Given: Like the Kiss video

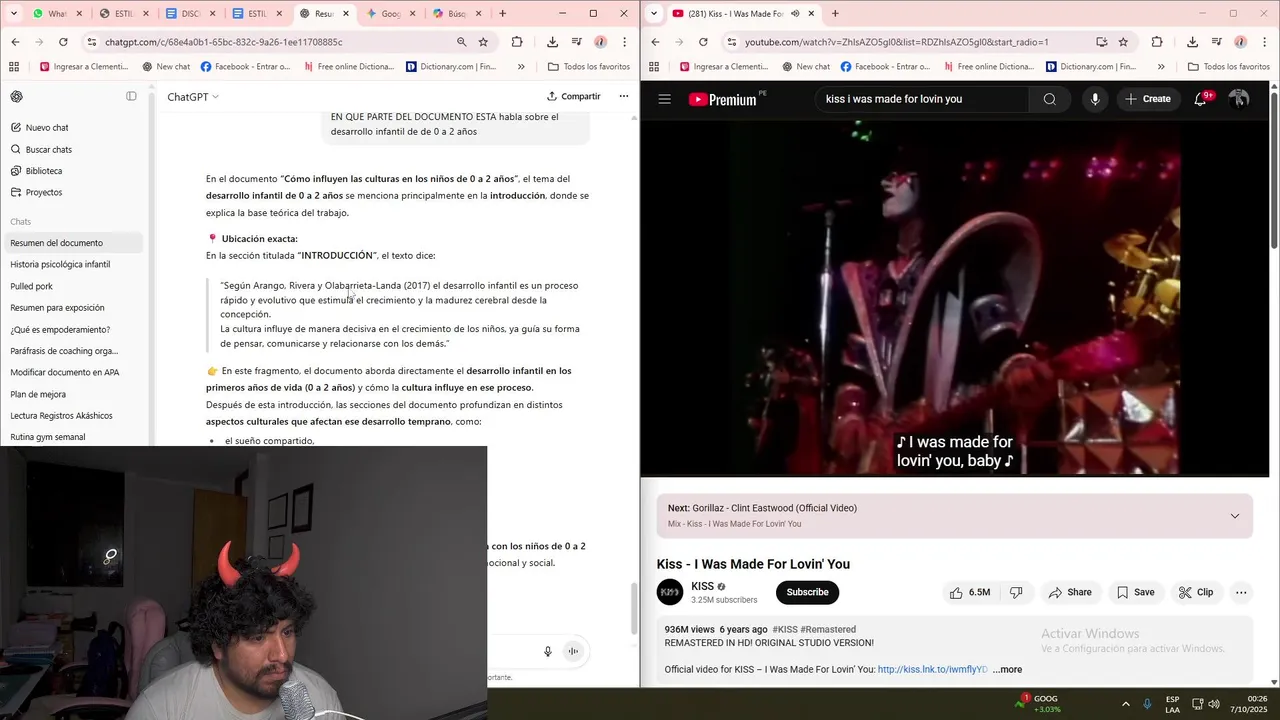Looking at the screenshot, I should click(x=970, y=592).
